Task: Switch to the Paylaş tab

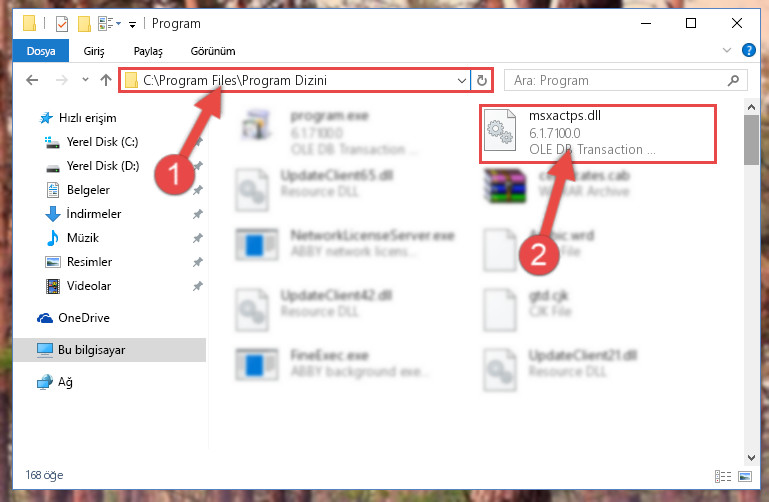Action: point(148,51)
